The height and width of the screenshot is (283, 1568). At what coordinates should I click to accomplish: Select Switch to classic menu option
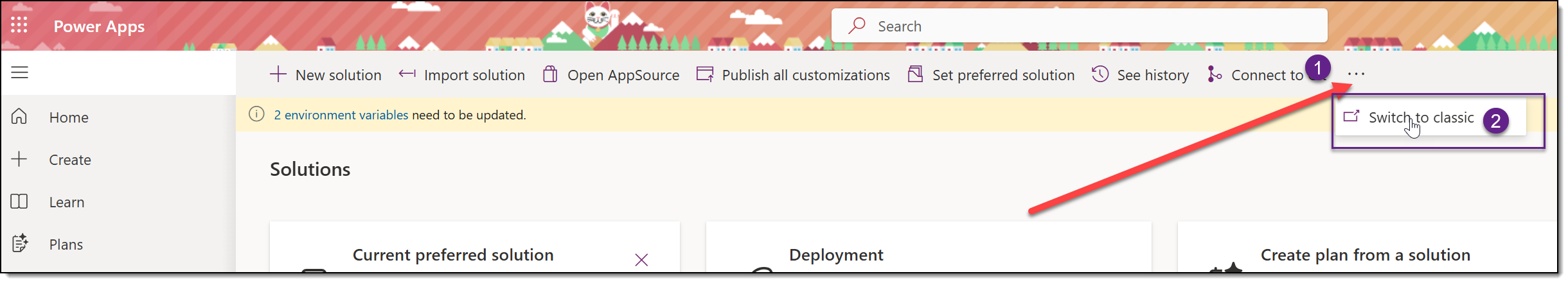click(1420, 117)
